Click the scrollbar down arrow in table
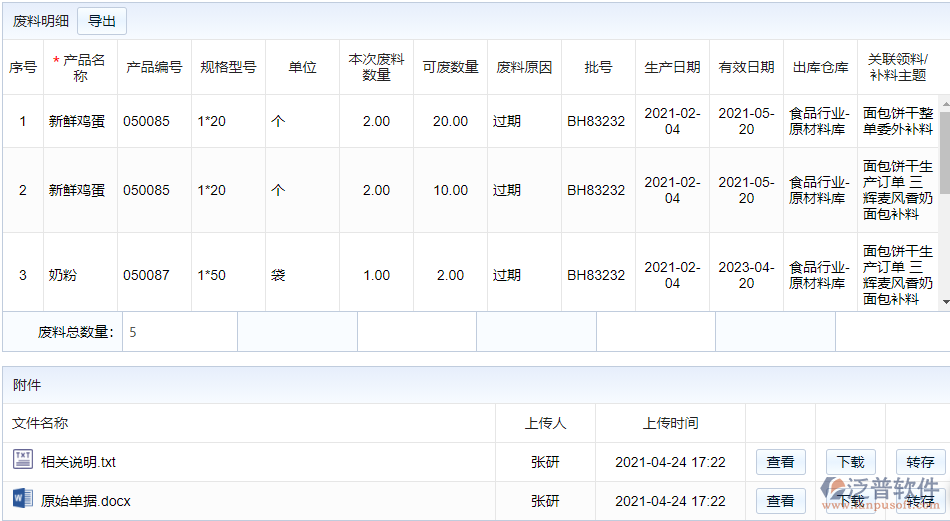The width and height of the screenshot is (950, 521). click(x=944, y=302)
